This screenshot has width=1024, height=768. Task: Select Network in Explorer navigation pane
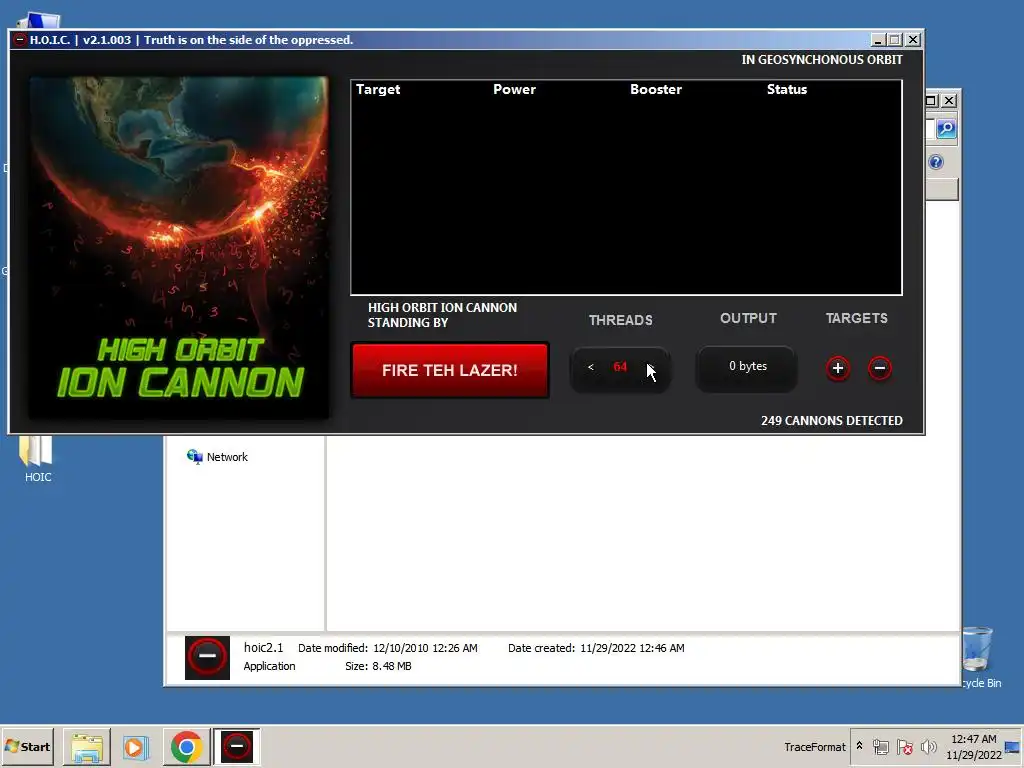coord(217,457)
